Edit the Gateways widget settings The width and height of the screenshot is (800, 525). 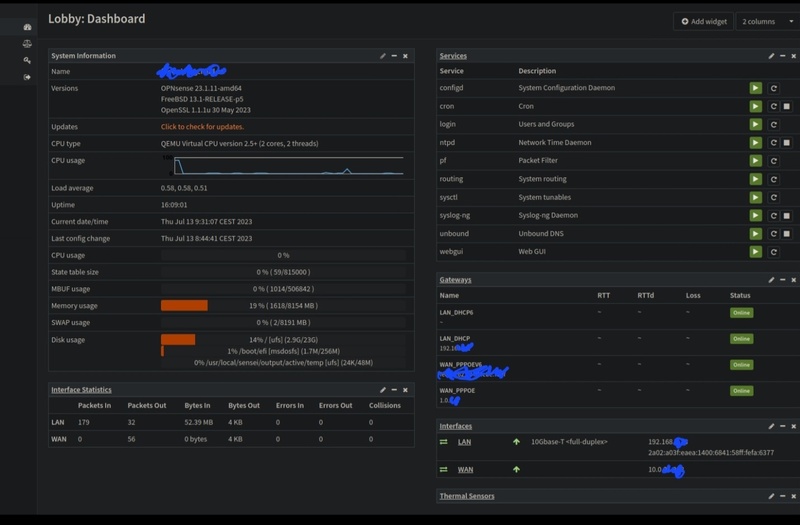coord(771,280)
